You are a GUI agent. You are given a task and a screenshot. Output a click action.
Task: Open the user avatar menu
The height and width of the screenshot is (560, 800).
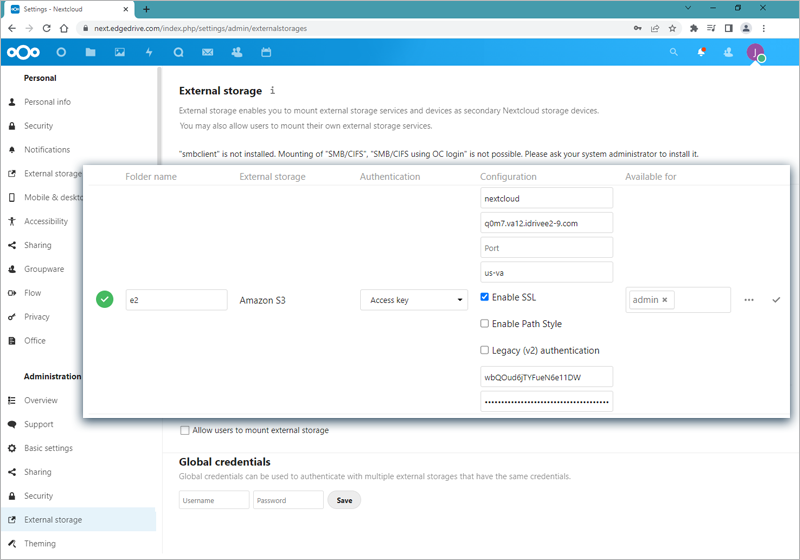pos(756,53)
